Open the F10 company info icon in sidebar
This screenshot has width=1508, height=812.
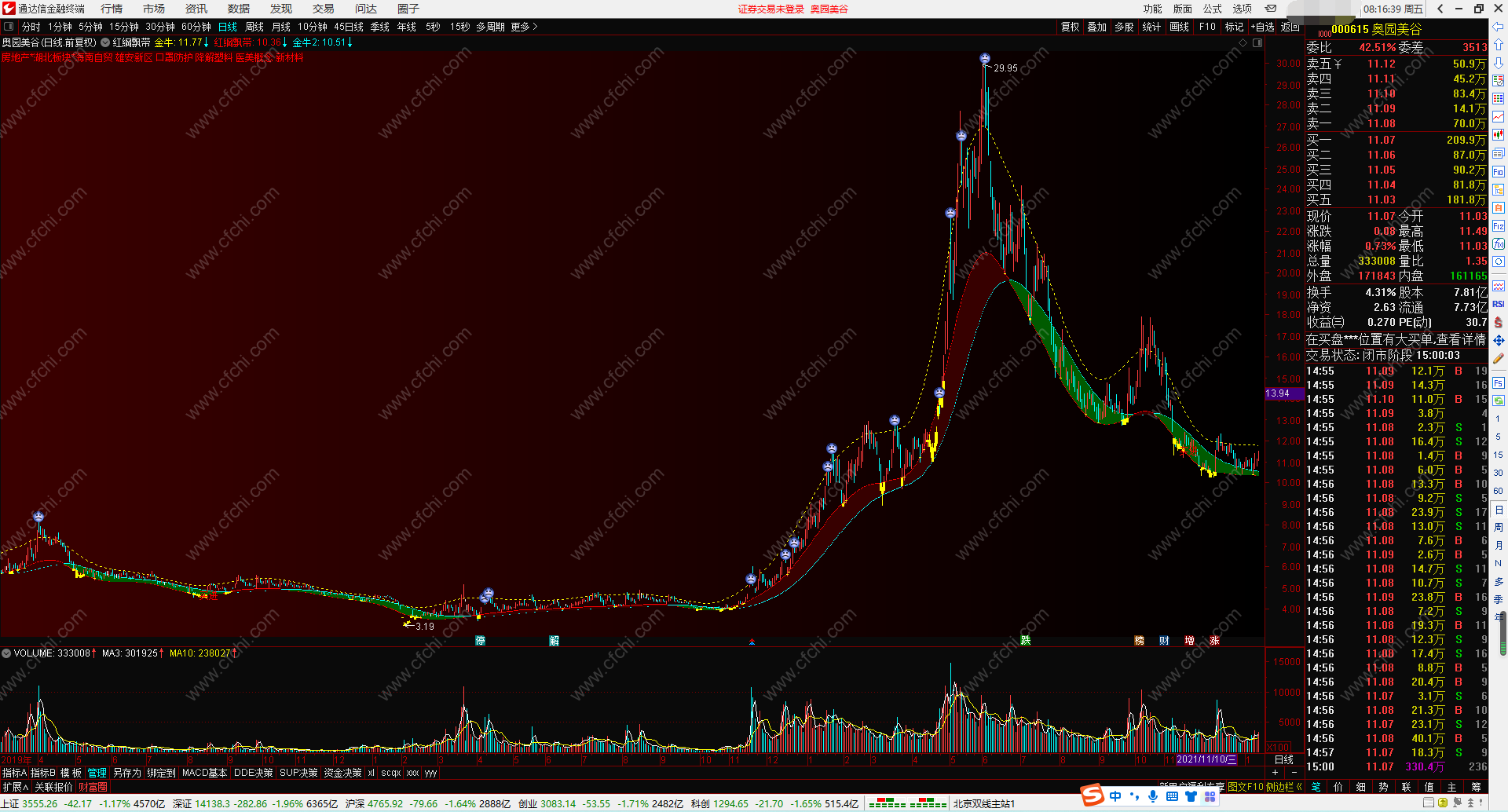tap(1499, 171)
